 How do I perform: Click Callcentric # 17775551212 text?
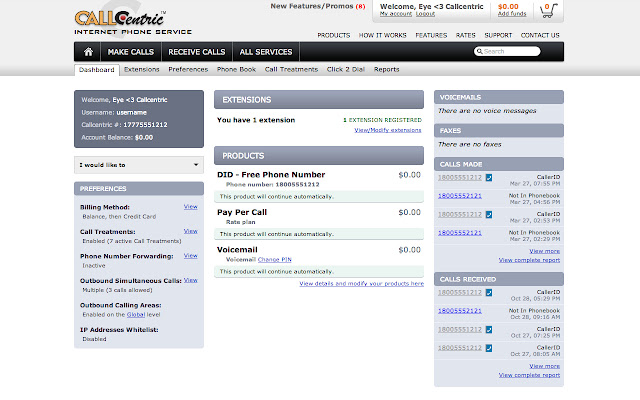click(124, 125)
